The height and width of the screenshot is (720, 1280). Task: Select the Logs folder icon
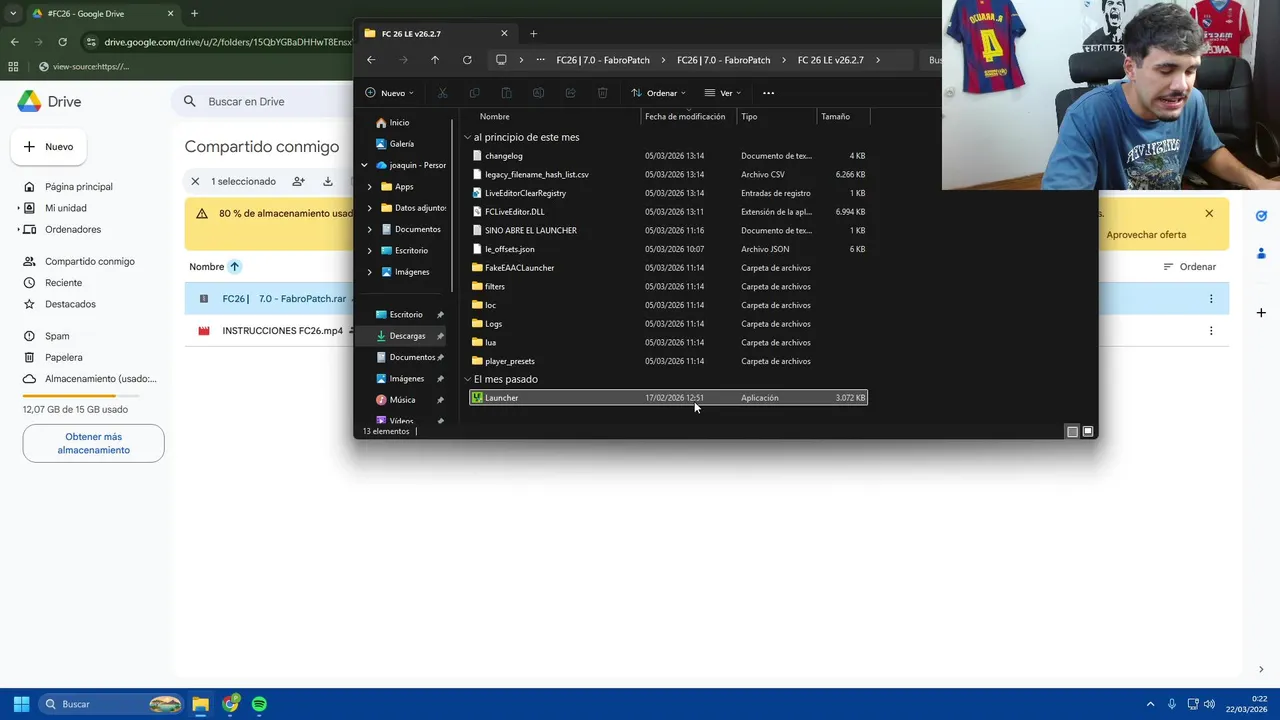(x=477, y=324)
